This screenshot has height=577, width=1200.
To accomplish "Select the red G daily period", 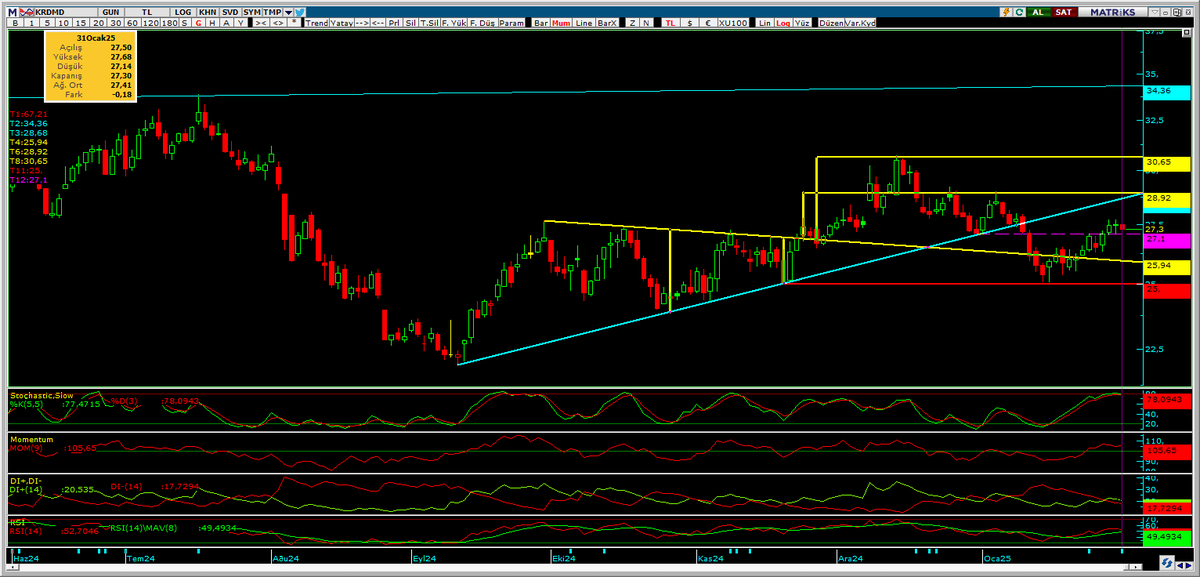I will click(x=198, y=22).
